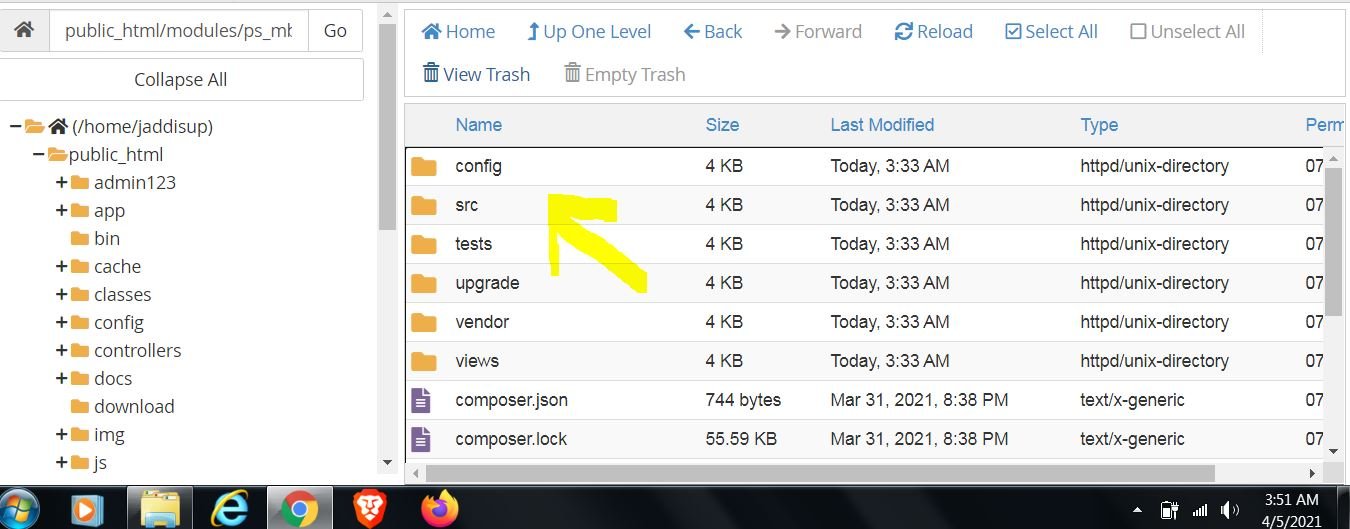Viewport: 1350px width, 529px height.
Task: Click the vendor folder icon
Action: coord(424,322)
